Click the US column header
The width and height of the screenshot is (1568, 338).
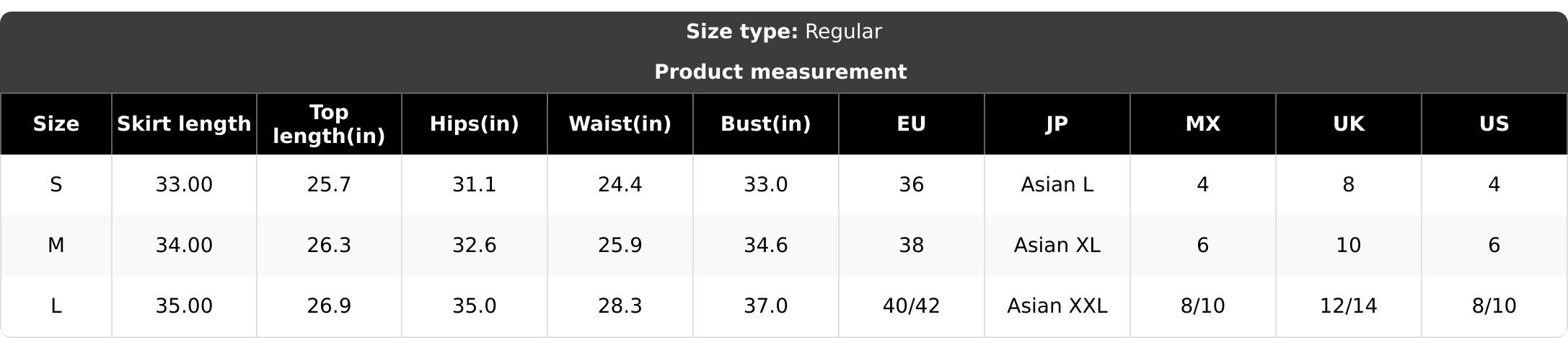click(x=1494, y=124)
